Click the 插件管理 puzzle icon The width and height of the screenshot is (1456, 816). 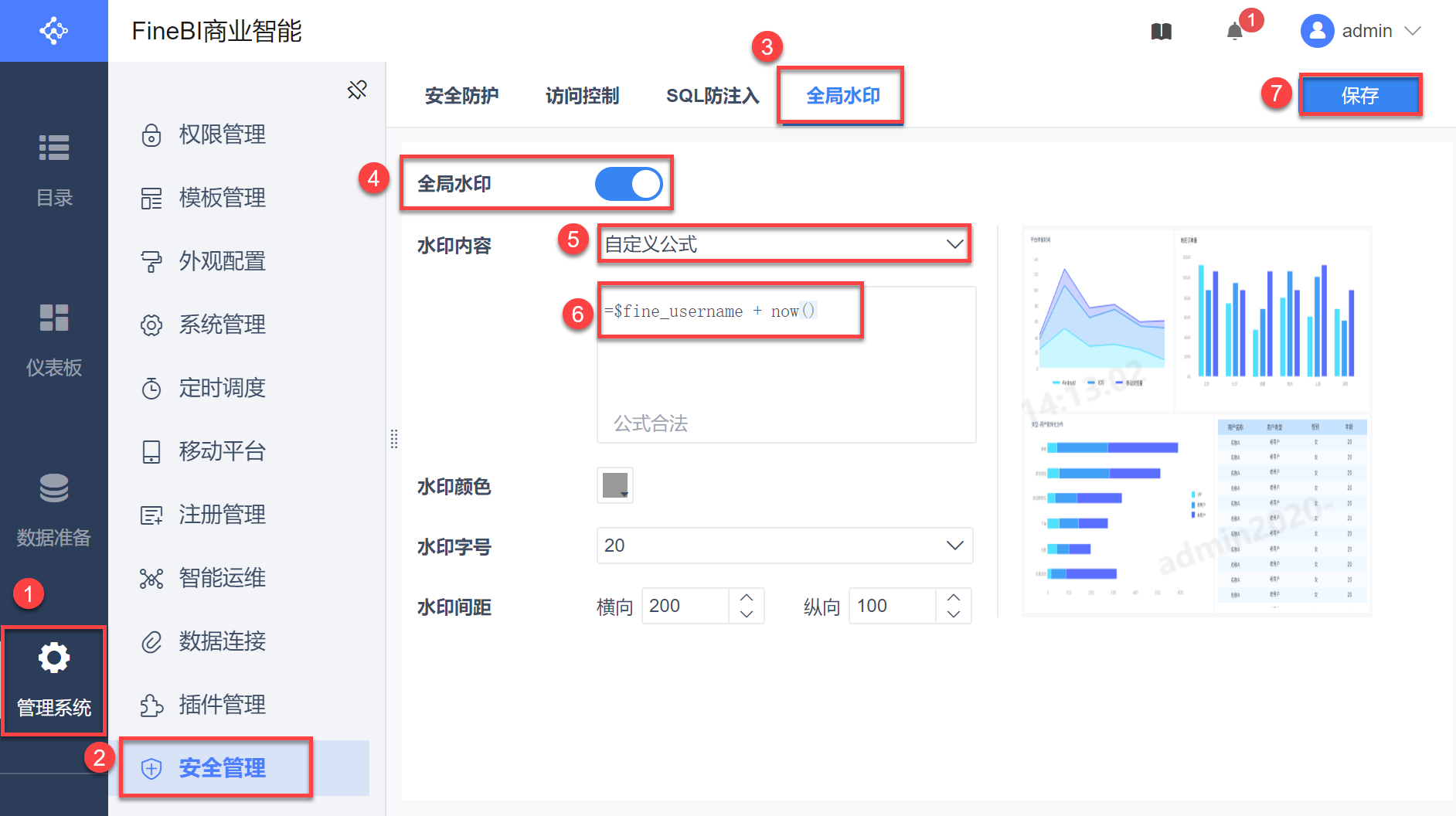click(x=151, y=705)
